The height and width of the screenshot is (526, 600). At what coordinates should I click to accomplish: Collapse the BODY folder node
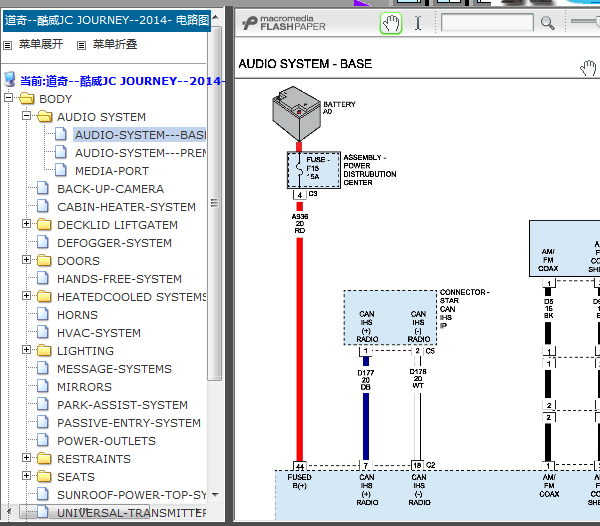point(8,98)
